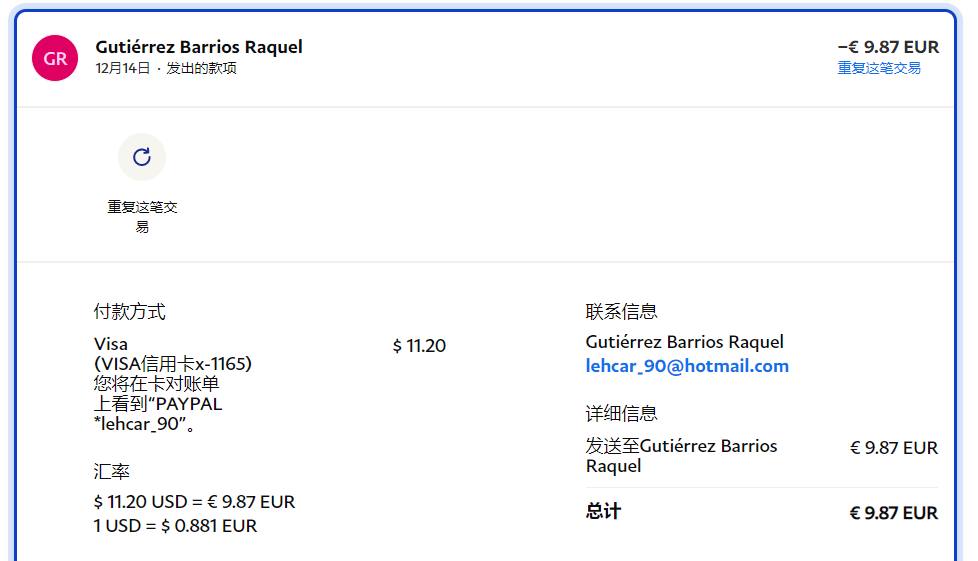Click the 总计 total label

pos(603,511)
